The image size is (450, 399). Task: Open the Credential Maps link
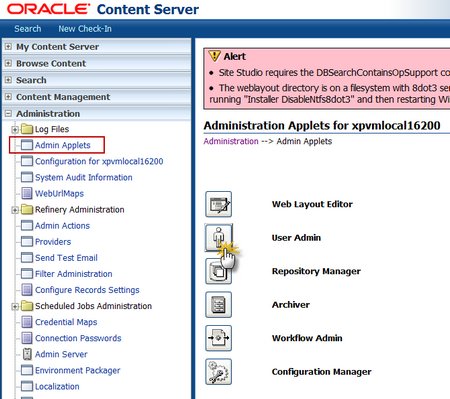click(66, 322)
